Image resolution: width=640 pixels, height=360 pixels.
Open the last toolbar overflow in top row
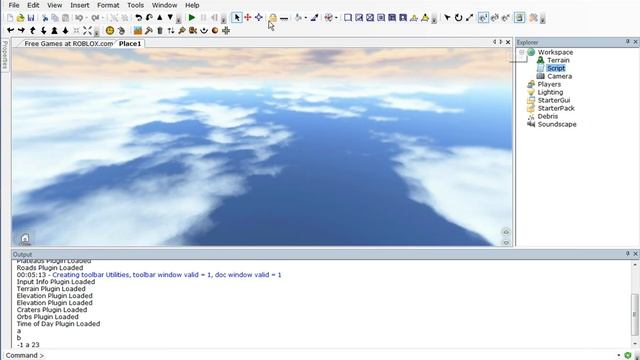(x=542, y=19)
